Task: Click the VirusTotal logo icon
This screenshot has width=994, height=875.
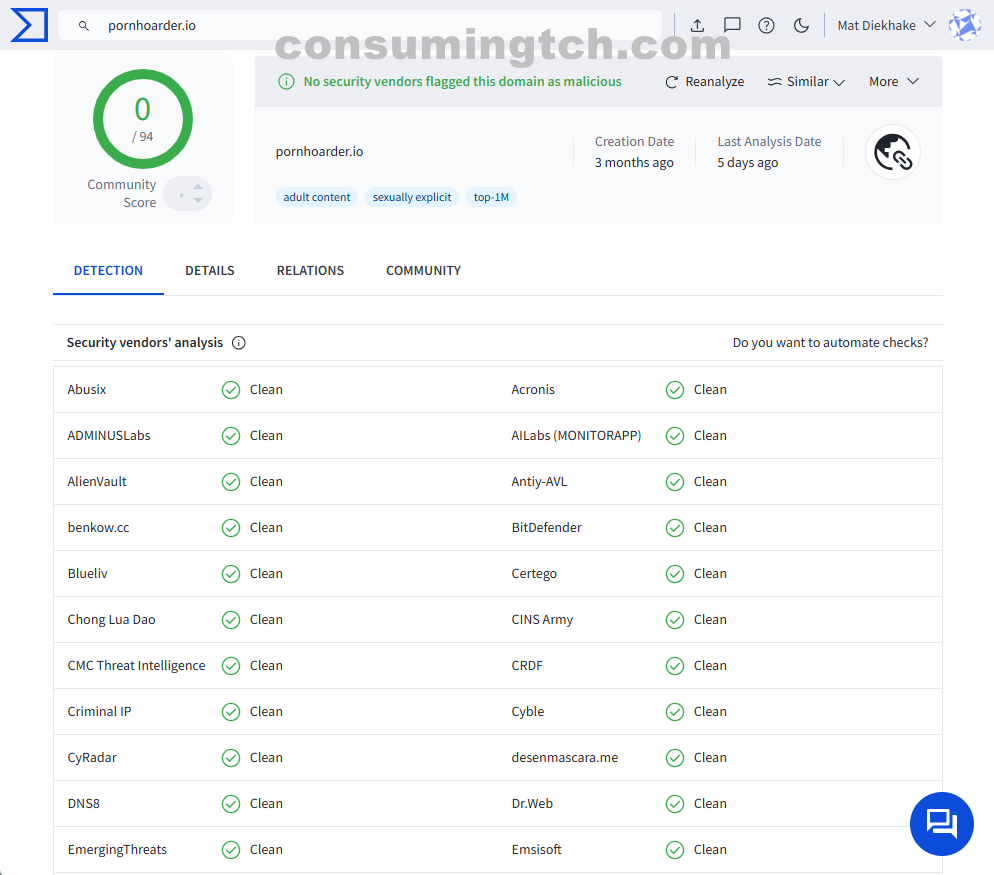Action: point(29,25)
